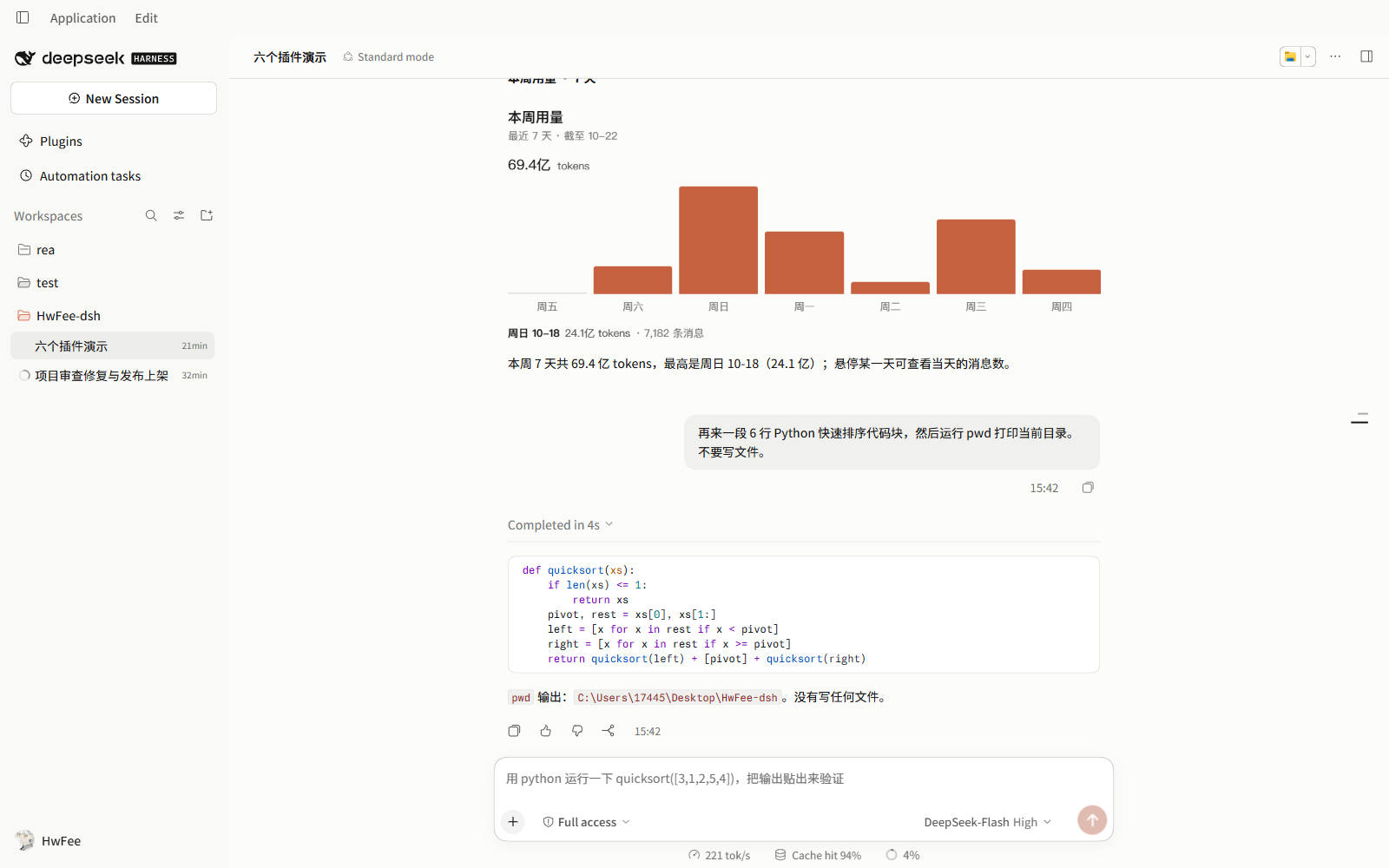Click the plus attachment button
Image resolution: width=1389 pixels, height=868 pixels.
[x=513, y=821]
